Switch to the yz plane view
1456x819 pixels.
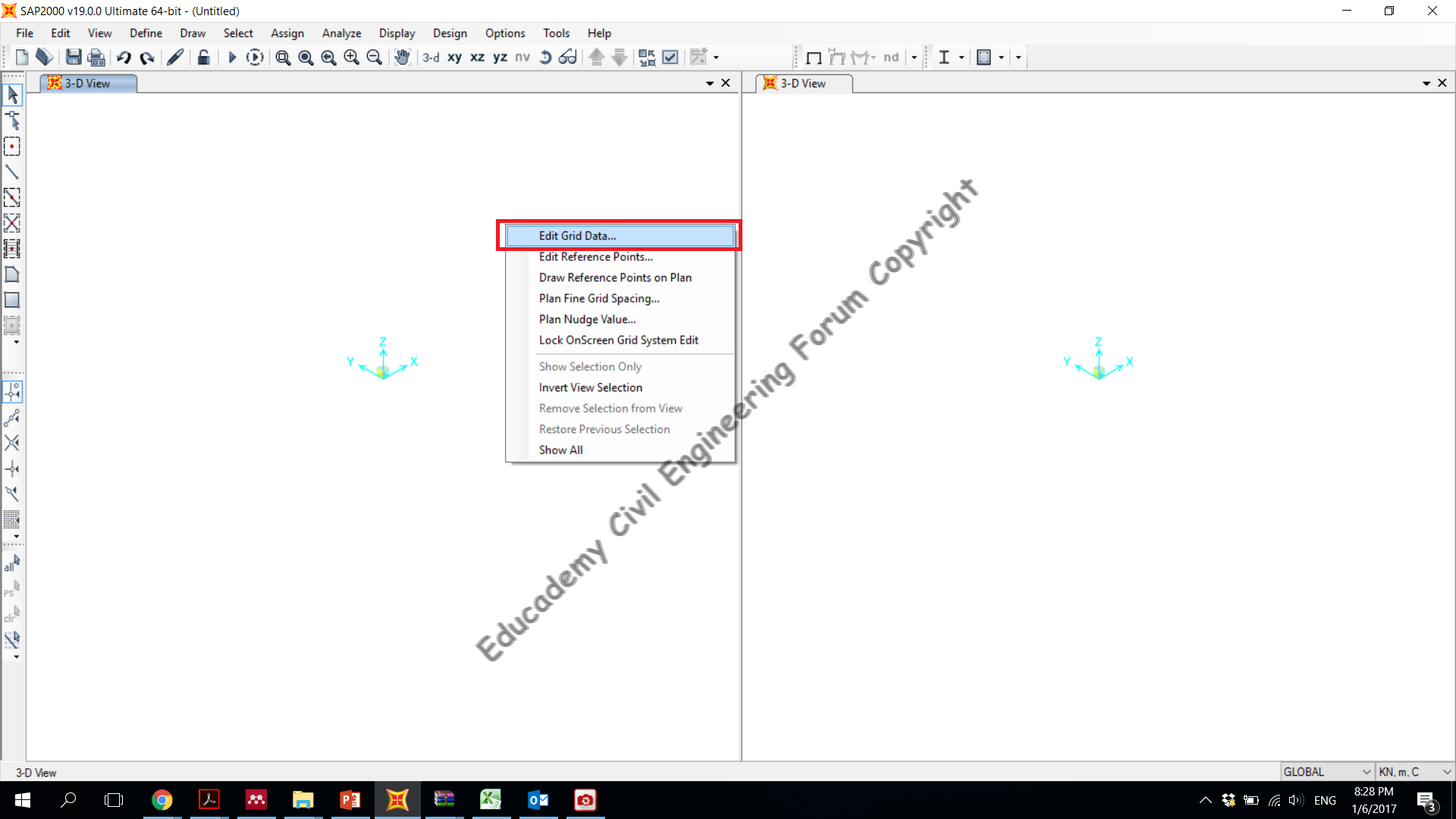pyautogui.click(x=500, y=57)
